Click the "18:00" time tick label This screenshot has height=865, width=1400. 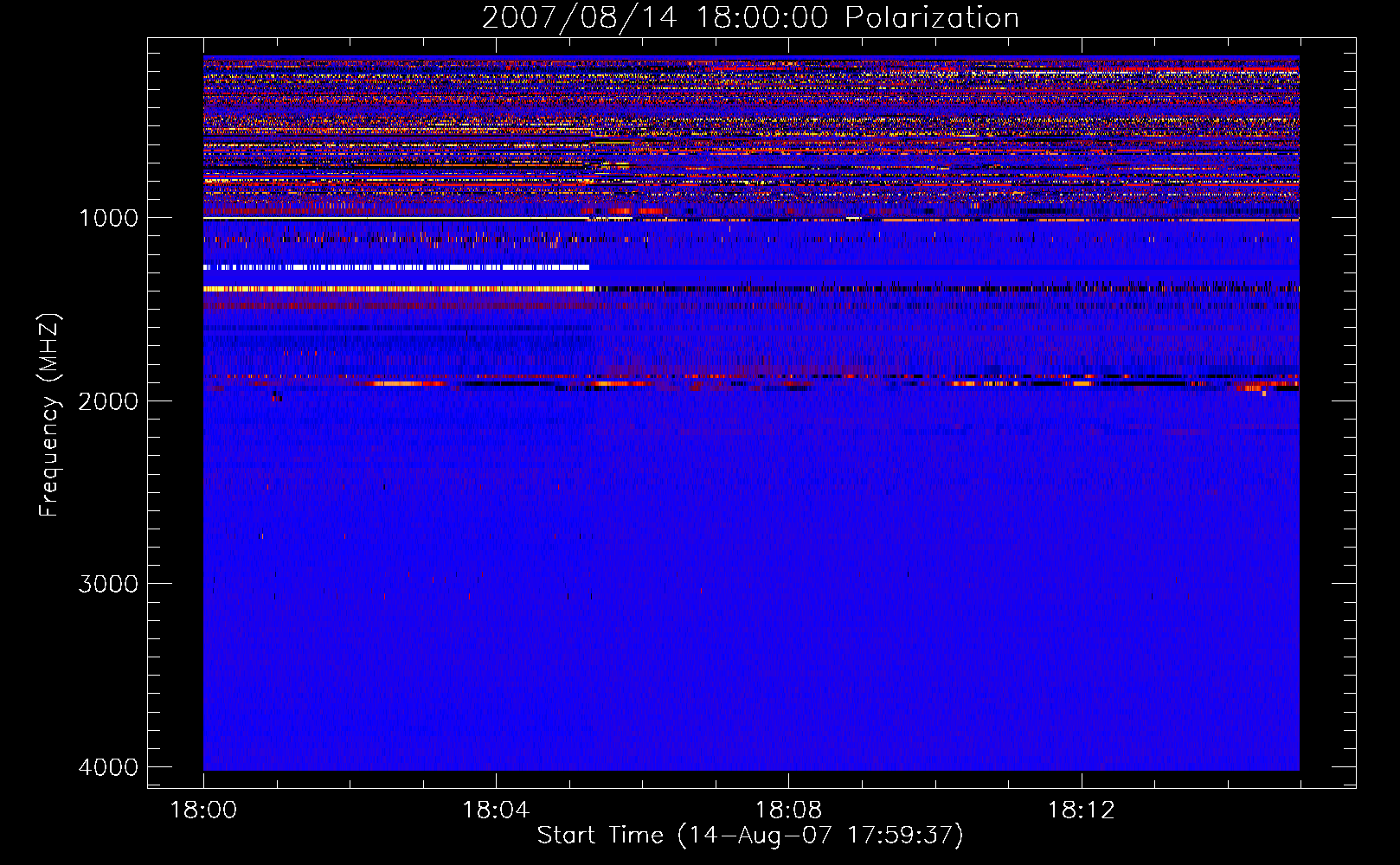pos(203,811)
